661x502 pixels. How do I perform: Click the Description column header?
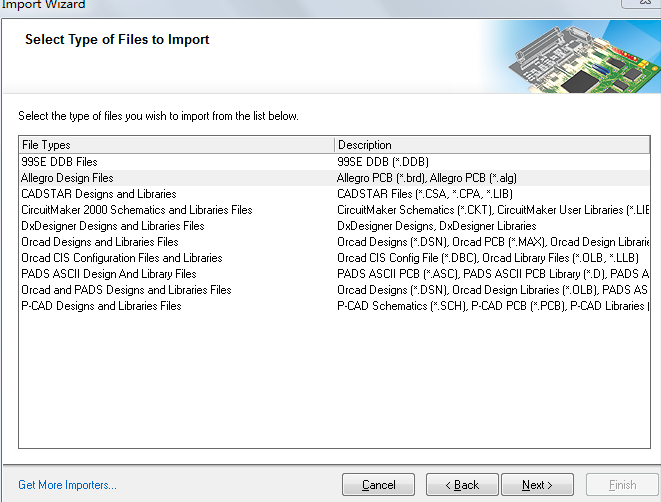pyautogui.click(x=492, y=145)
